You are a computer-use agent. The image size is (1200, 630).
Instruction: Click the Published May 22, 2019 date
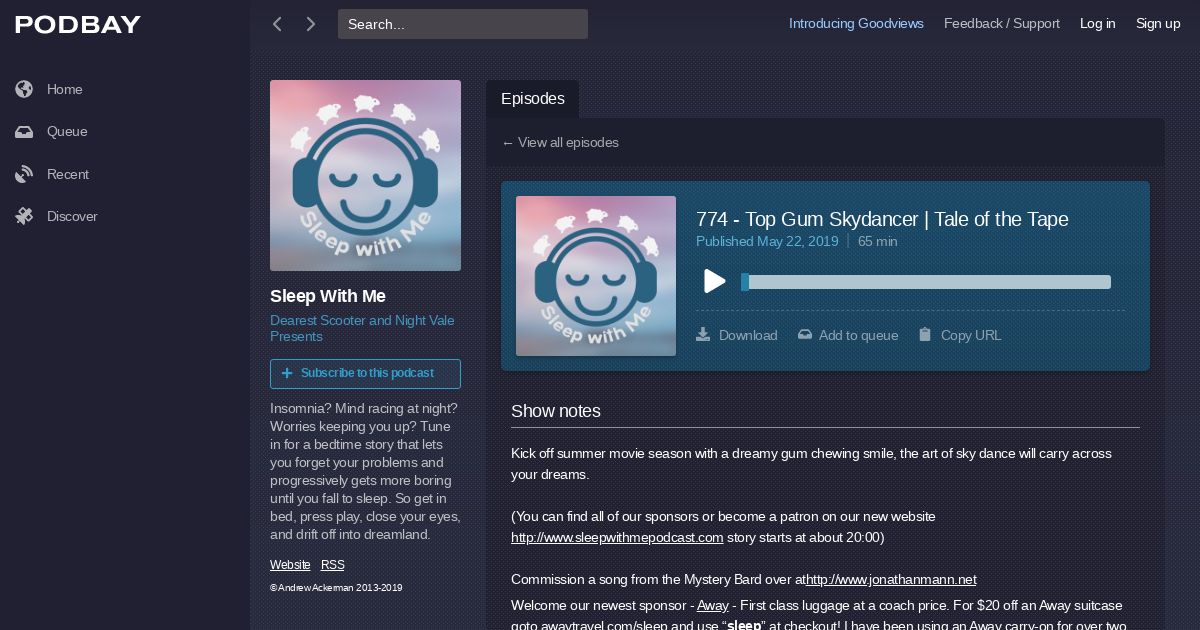coord(767,241)
